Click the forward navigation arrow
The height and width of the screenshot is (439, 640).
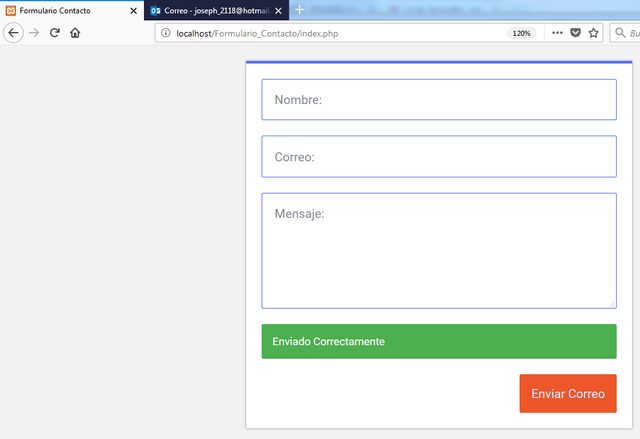34,33
